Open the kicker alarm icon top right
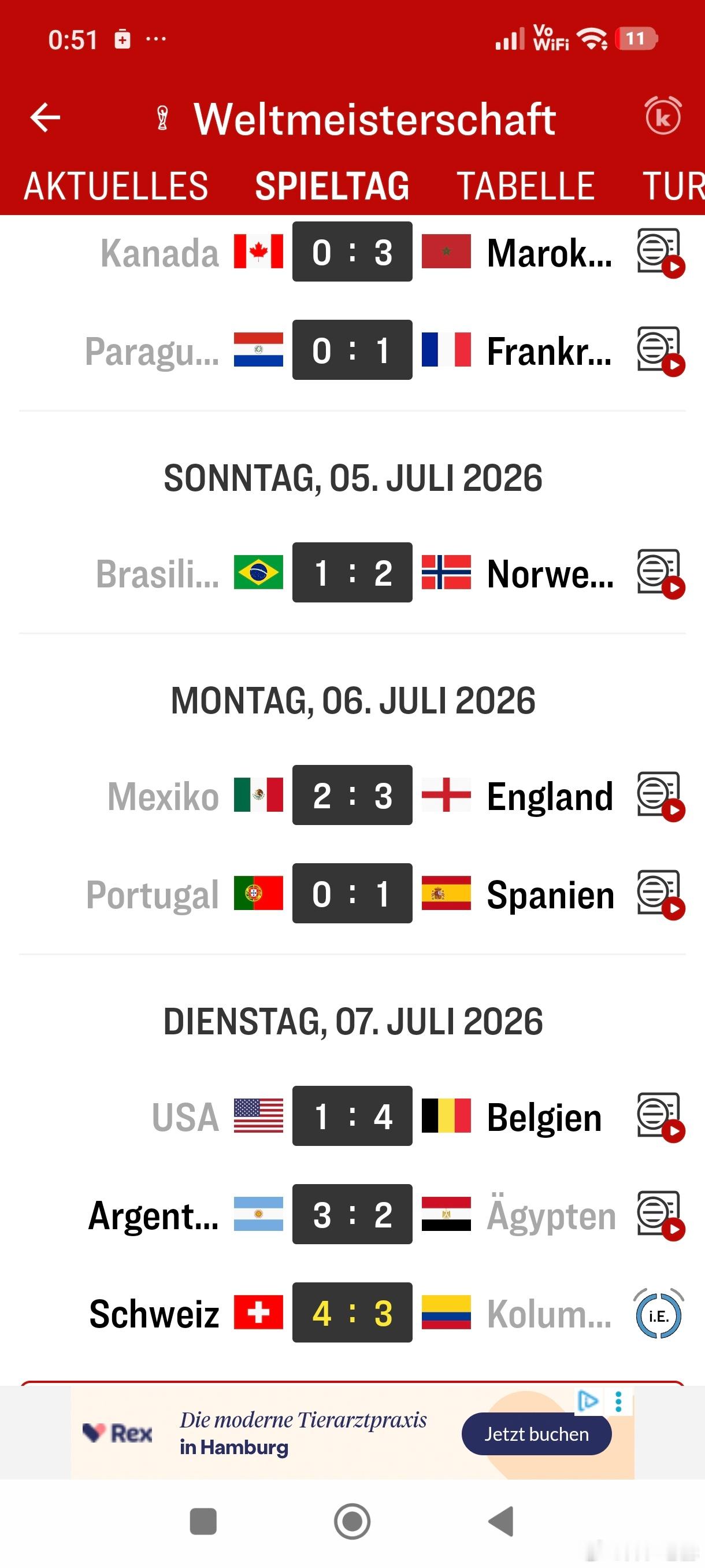The image size is (705, 1568). pos(662,116)
